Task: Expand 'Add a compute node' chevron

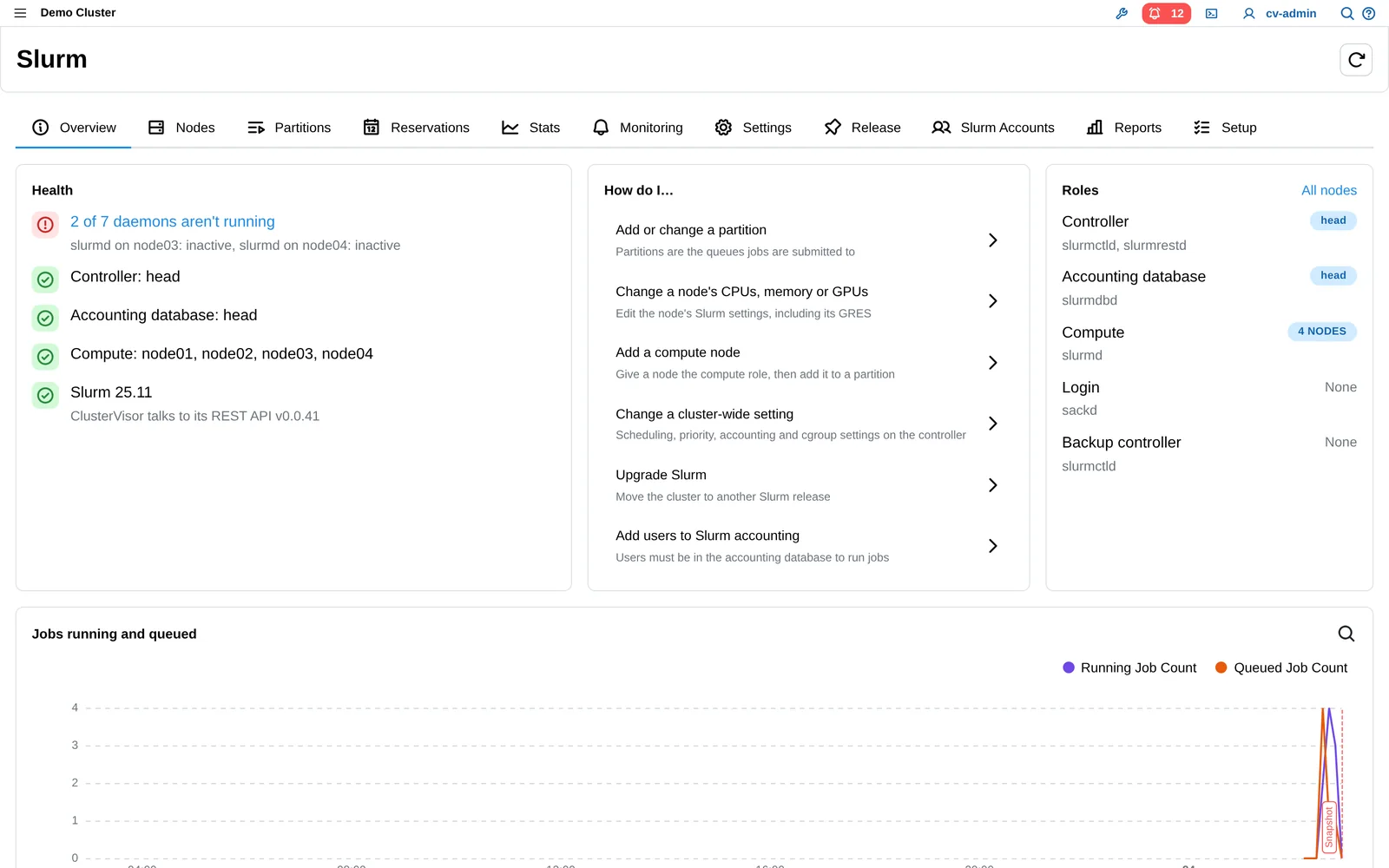Action: pyautogui.click(x=992, y=363)
